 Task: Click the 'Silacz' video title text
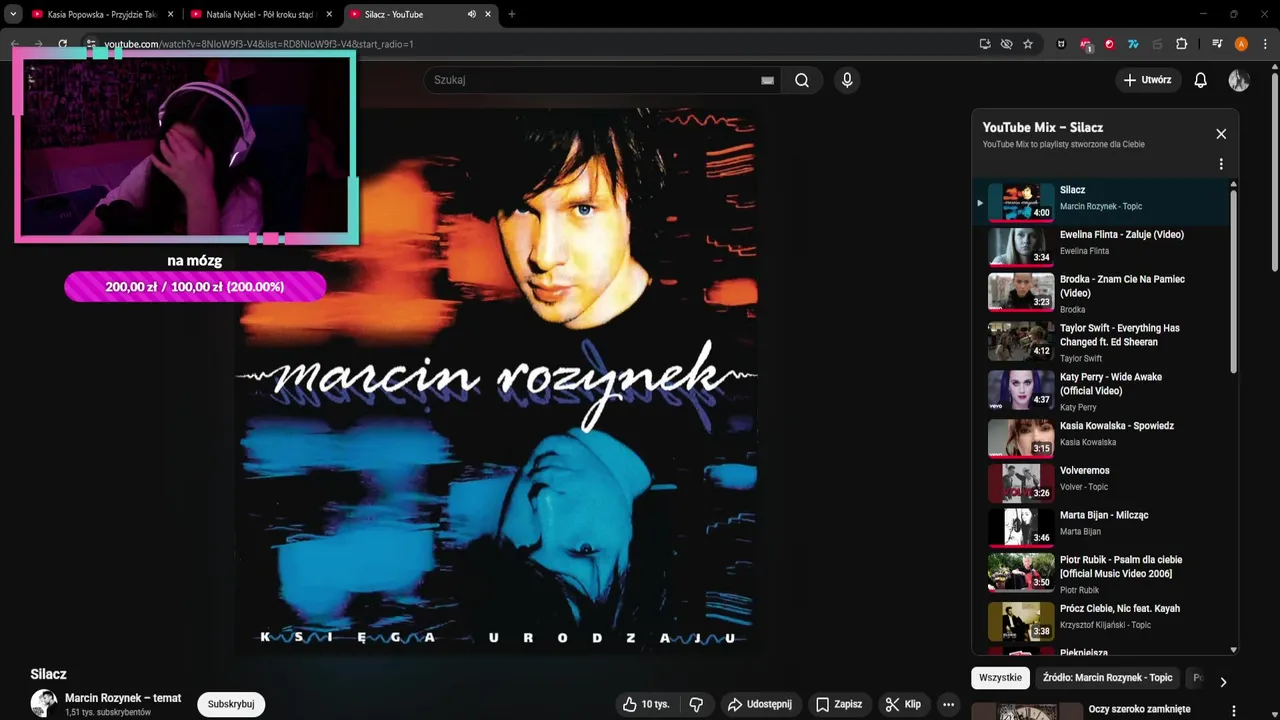tap(48, 674)
